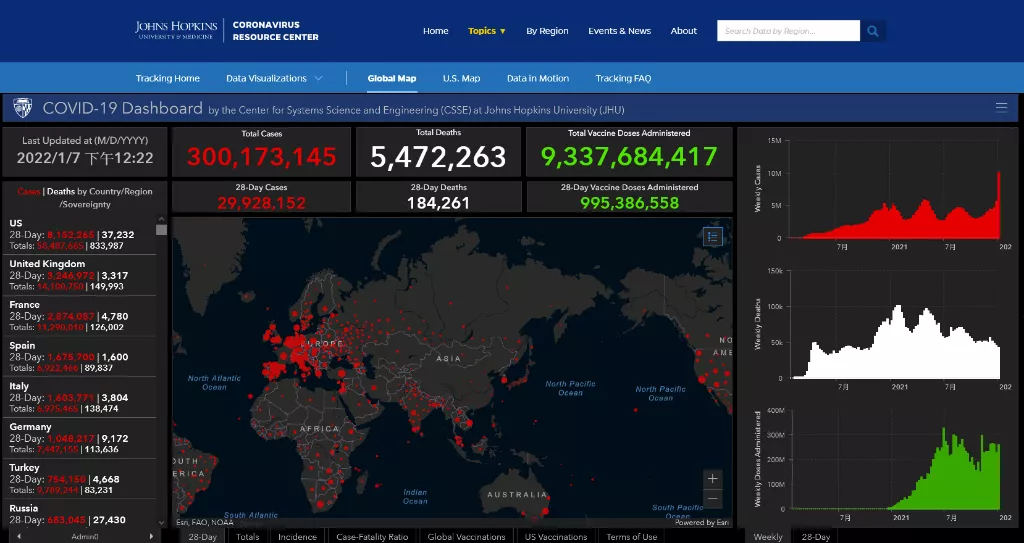
Task: Click the ASIA label on map
Action: coord(448,358)
